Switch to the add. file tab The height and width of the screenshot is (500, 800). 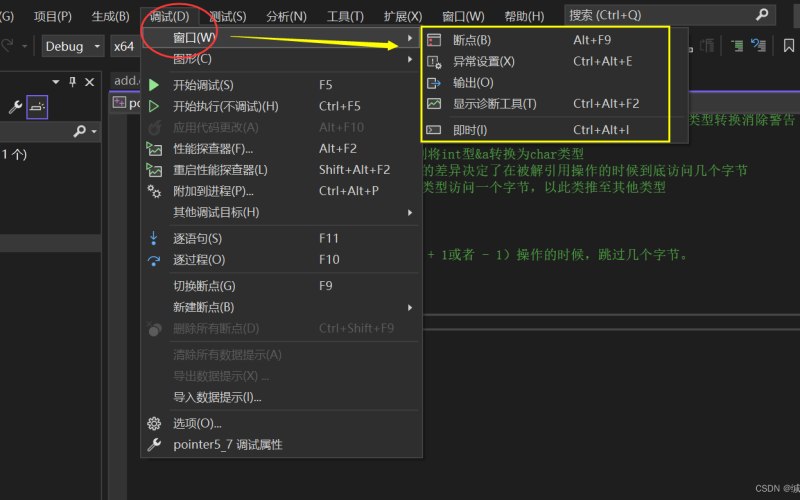pos(126,81)
